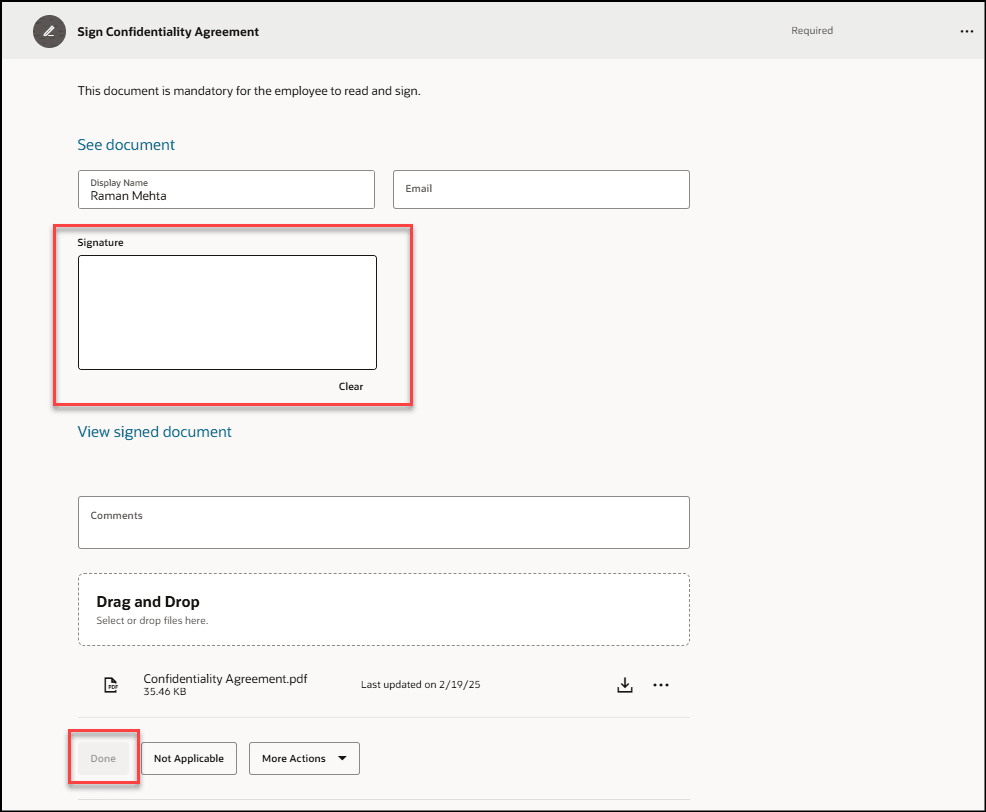Click the Required status label
Screen dimensions: 986x812
[x=812, y=30]
